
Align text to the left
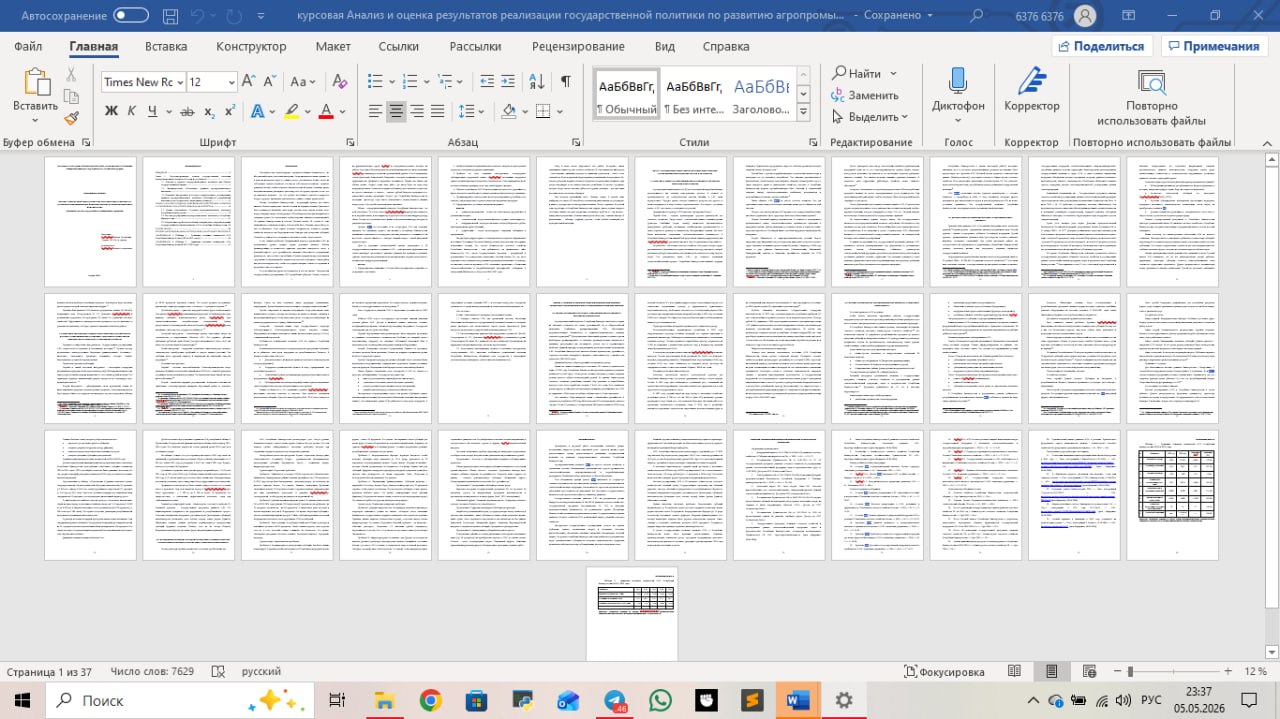(376, 111)
